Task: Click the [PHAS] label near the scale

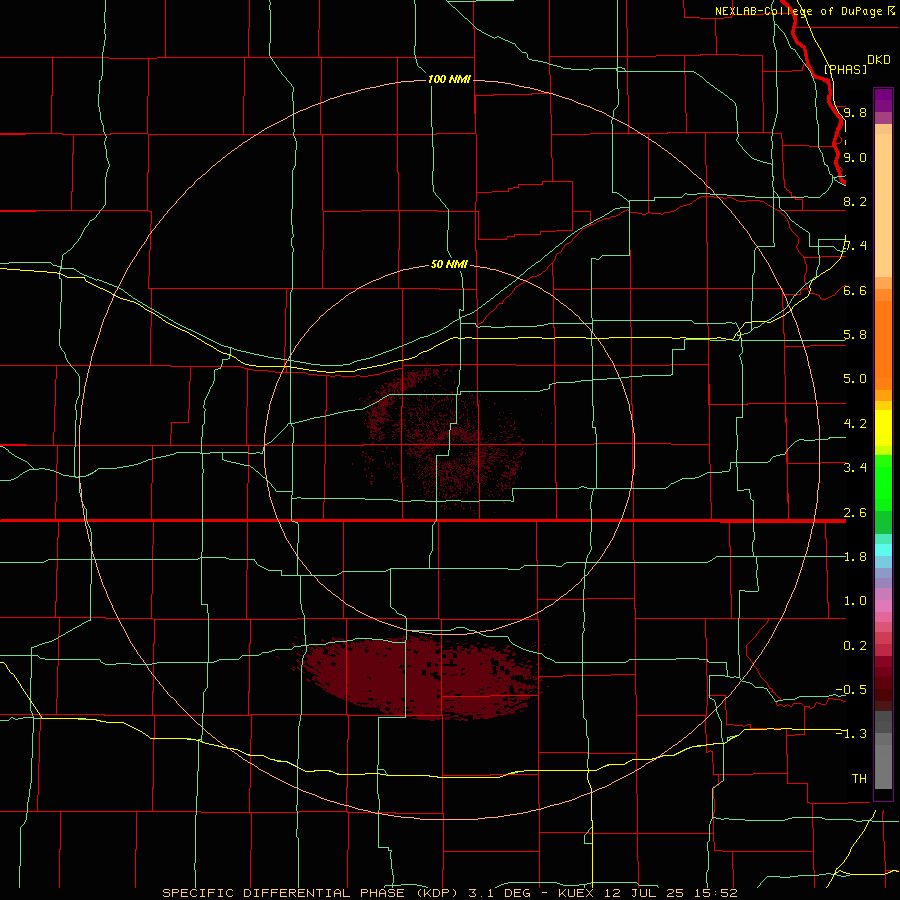Action: click(x=845, y=69)
